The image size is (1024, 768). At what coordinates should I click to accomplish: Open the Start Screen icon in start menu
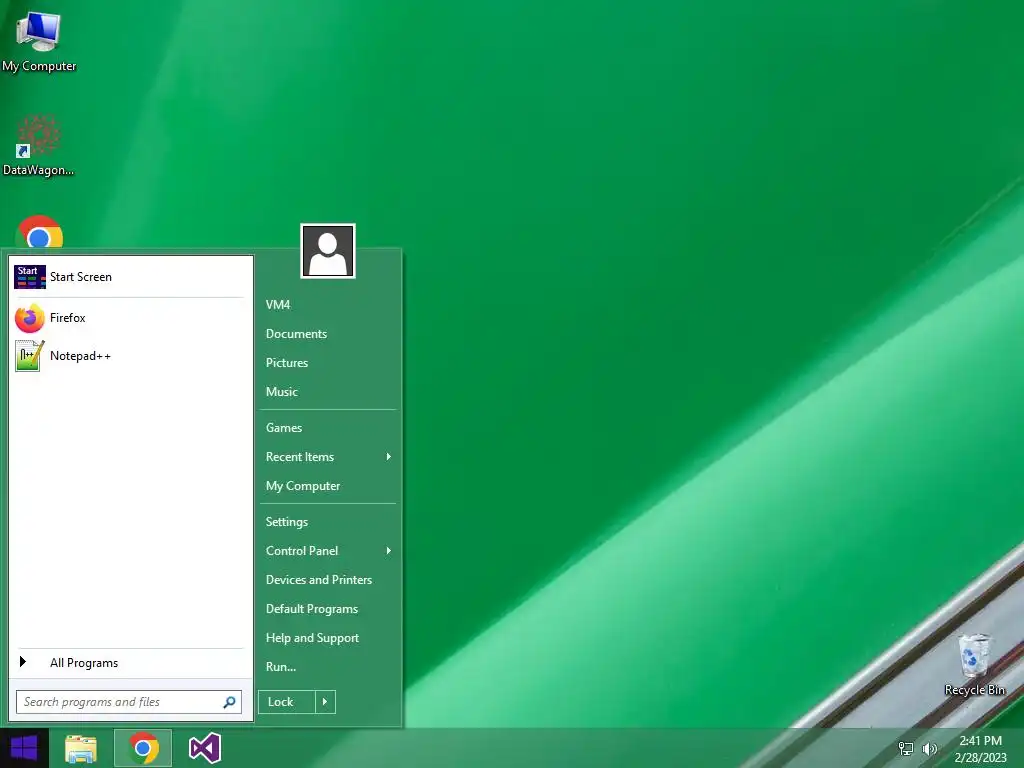[29, 277]
